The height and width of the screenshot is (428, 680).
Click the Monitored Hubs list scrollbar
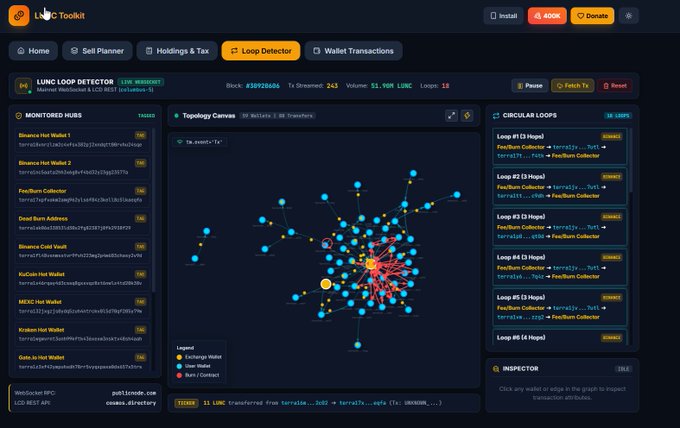pos(154,210)
